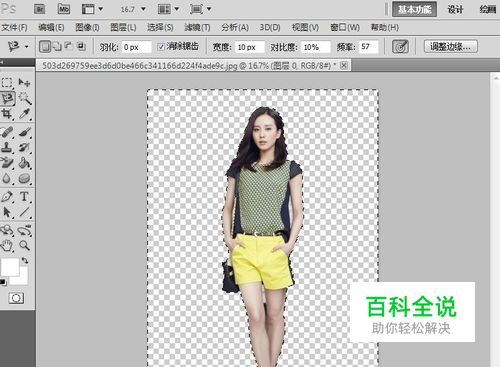
Task: Select the 503d269759ee...jpg document tab
Action: pyautogui.click(x=188, y=66)
